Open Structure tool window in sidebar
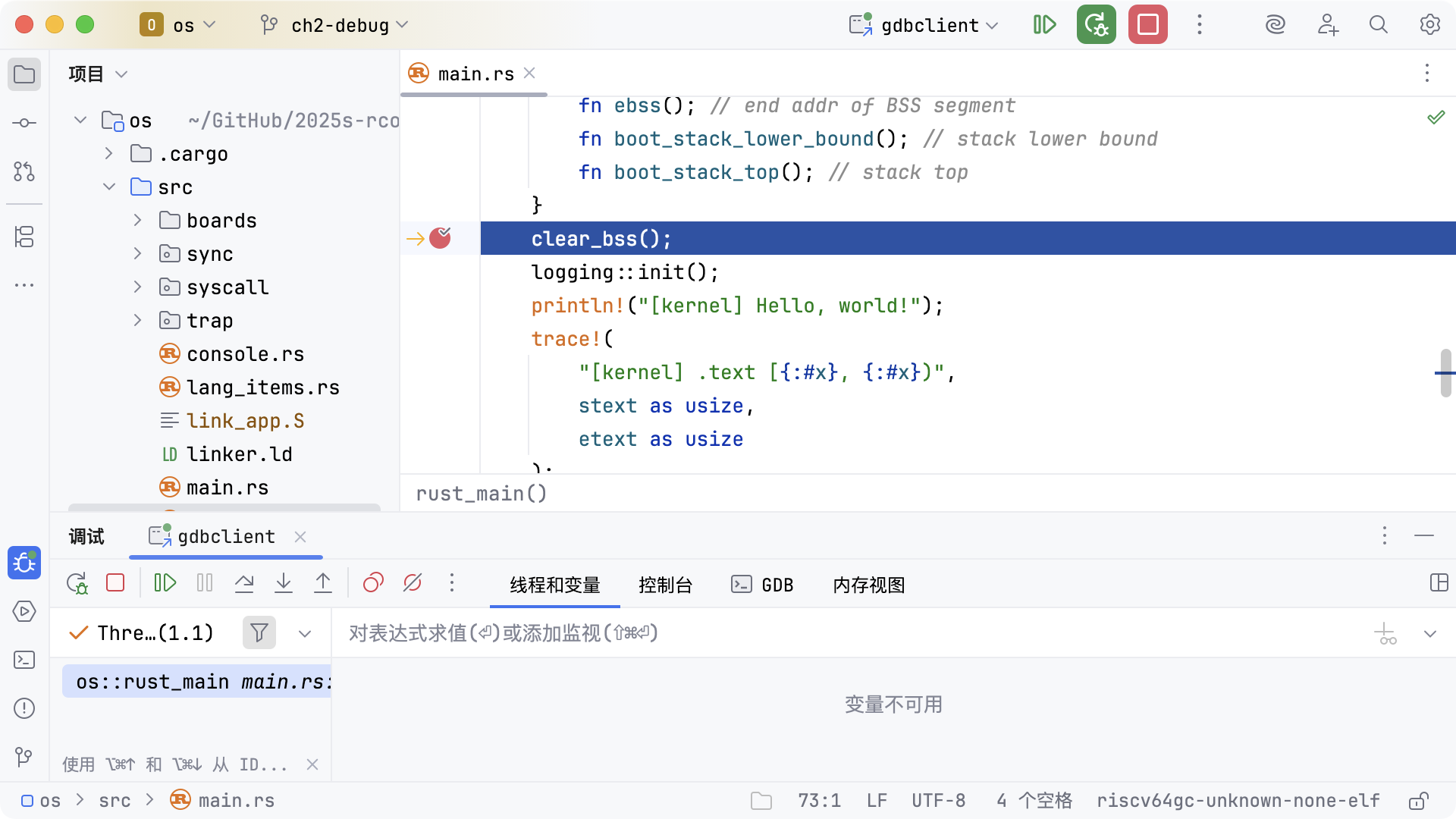The width and height of the screenshot is (1456, 819). coord(24,237)
